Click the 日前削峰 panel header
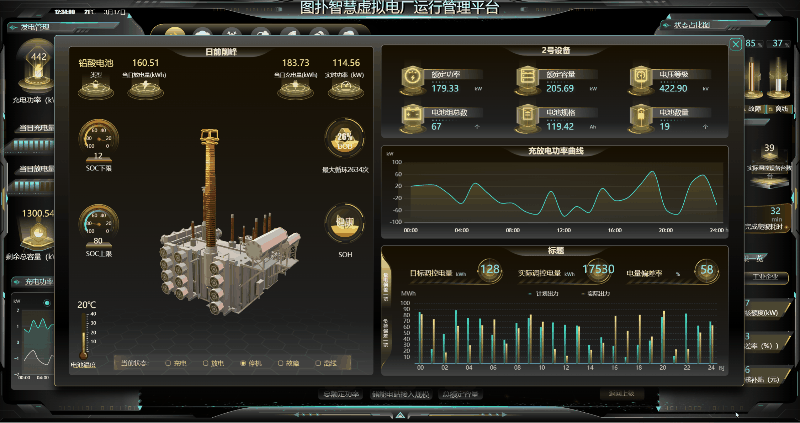The height and width of the screenshot is (423, 800). click(221, 52)
